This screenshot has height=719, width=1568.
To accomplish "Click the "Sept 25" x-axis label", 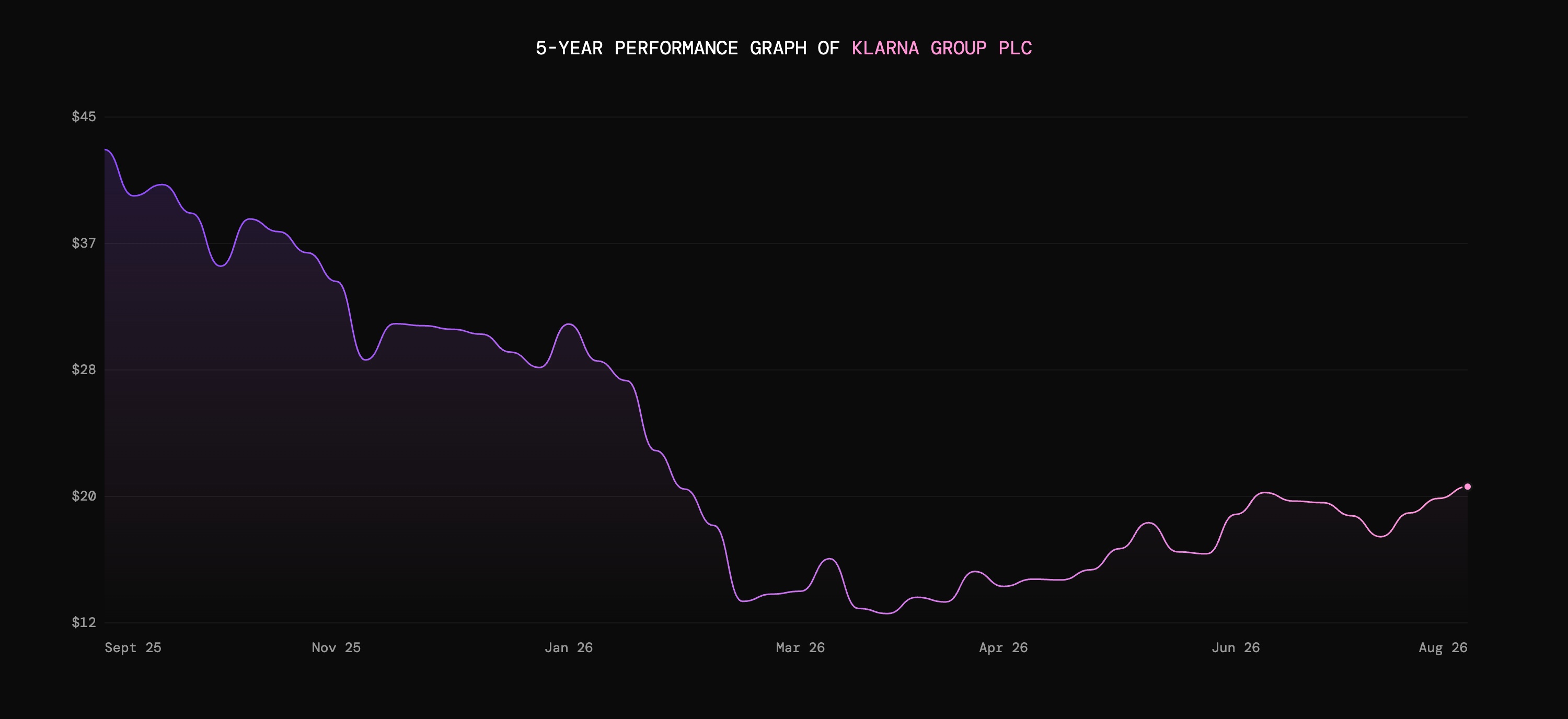I will click(133, 647).
